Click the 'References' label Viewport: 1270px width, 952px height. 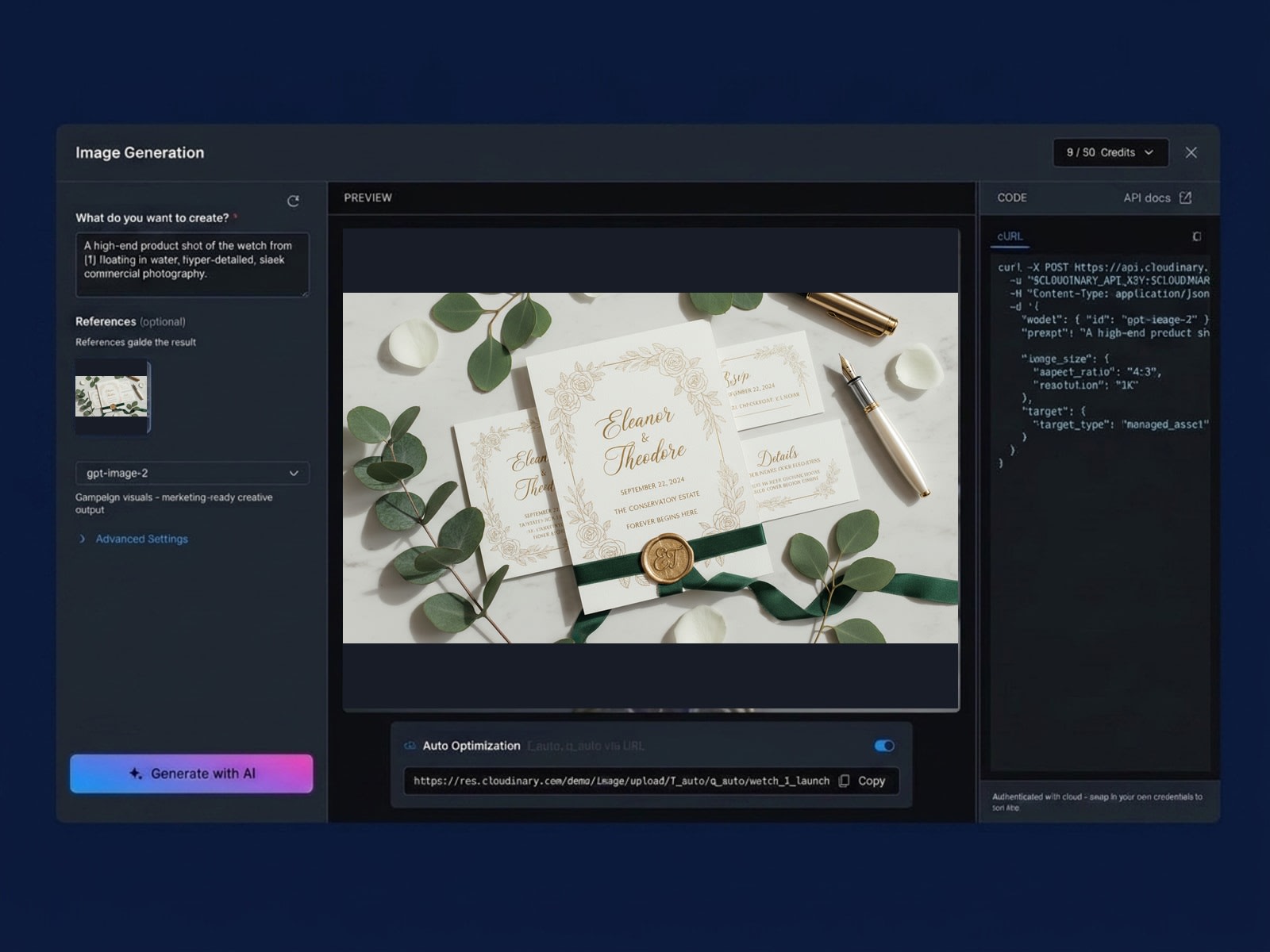coord(106,321)
